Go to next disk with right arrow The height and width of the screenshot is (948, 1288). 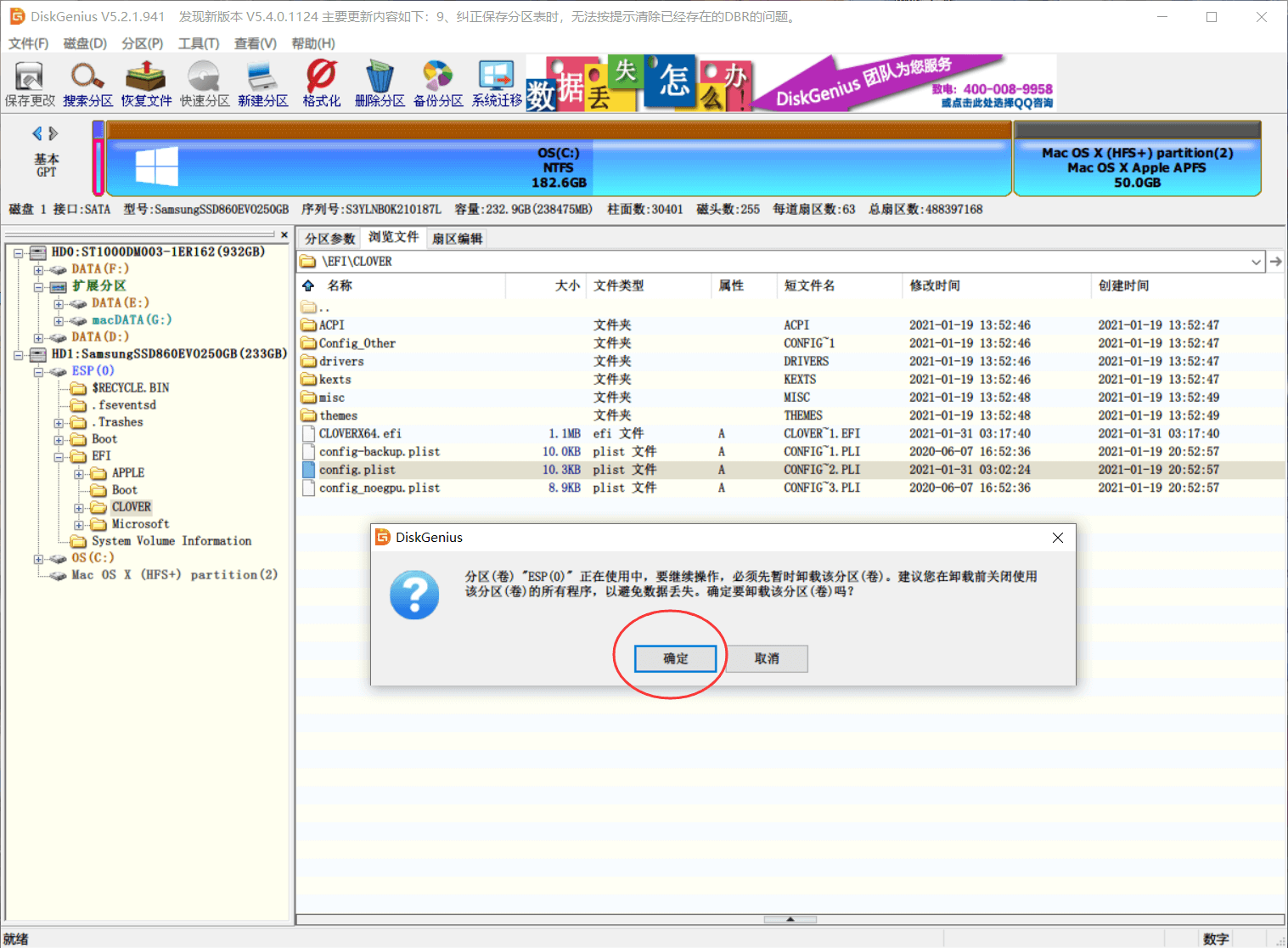click(53, 133)
